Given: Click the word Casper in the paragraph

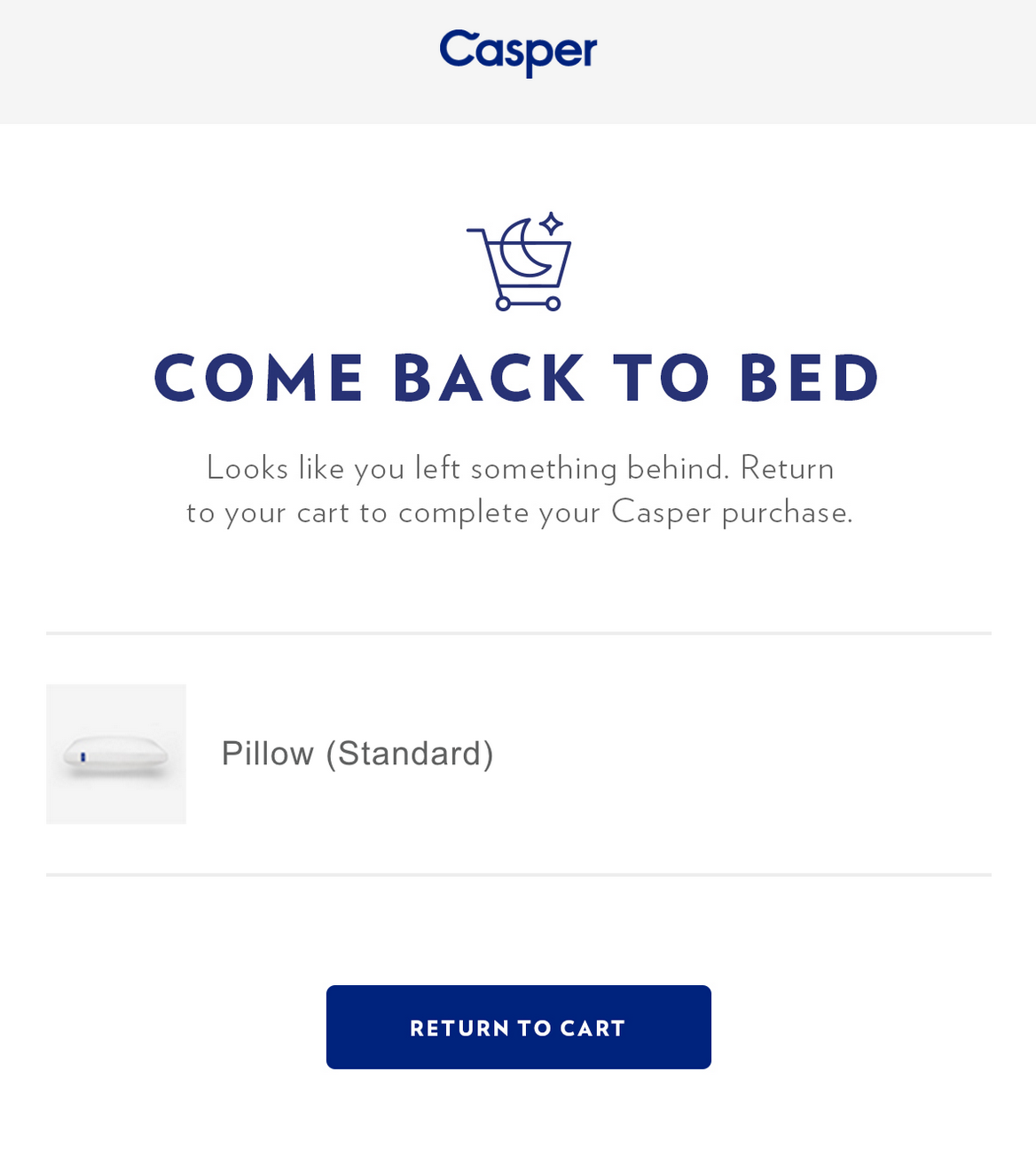Looking at the screenshot, I should [x=661, y=512].
